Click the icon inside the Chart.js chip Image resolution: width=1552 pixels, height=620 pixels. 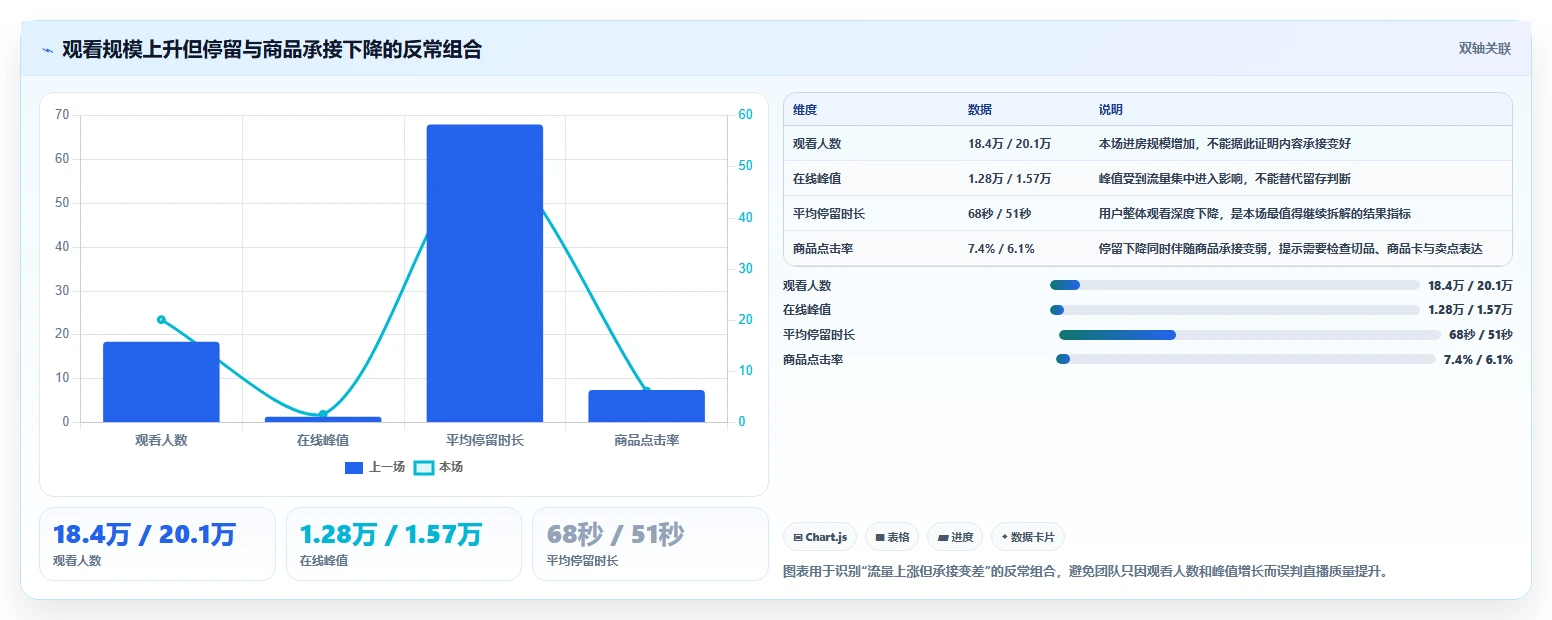[x=798, y=538]
